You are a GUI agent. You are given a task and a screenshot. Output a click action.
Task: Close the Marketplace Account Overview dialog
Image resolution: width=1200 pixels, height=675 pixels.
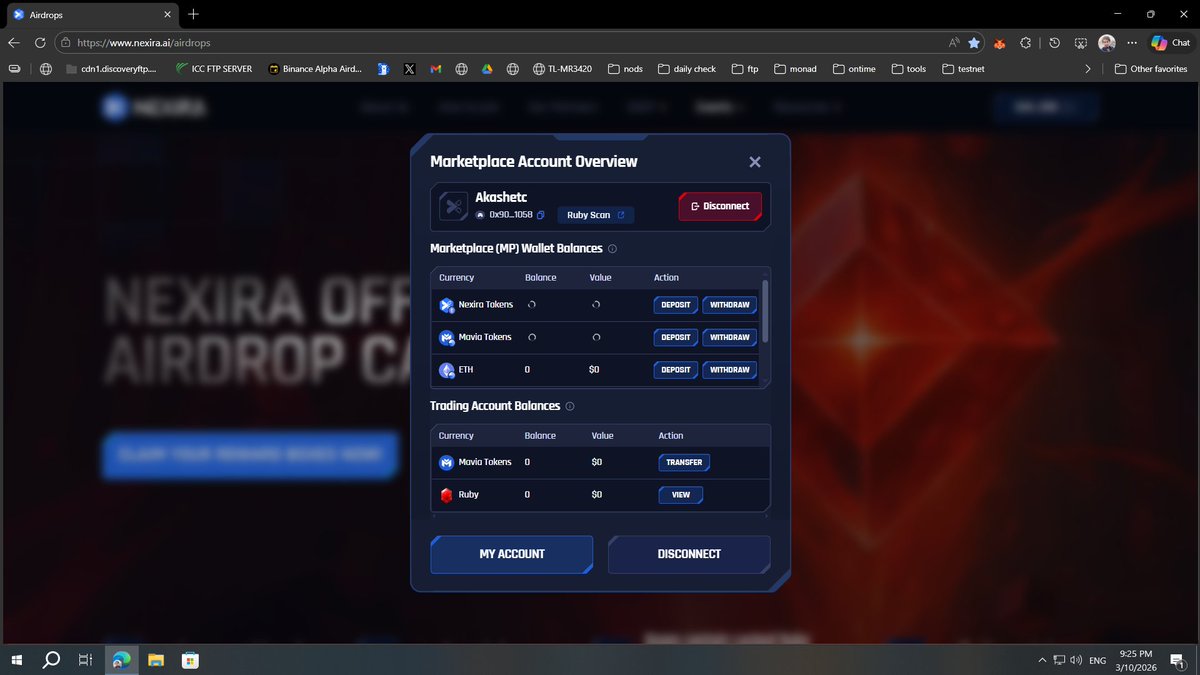[x=755, y=162]
